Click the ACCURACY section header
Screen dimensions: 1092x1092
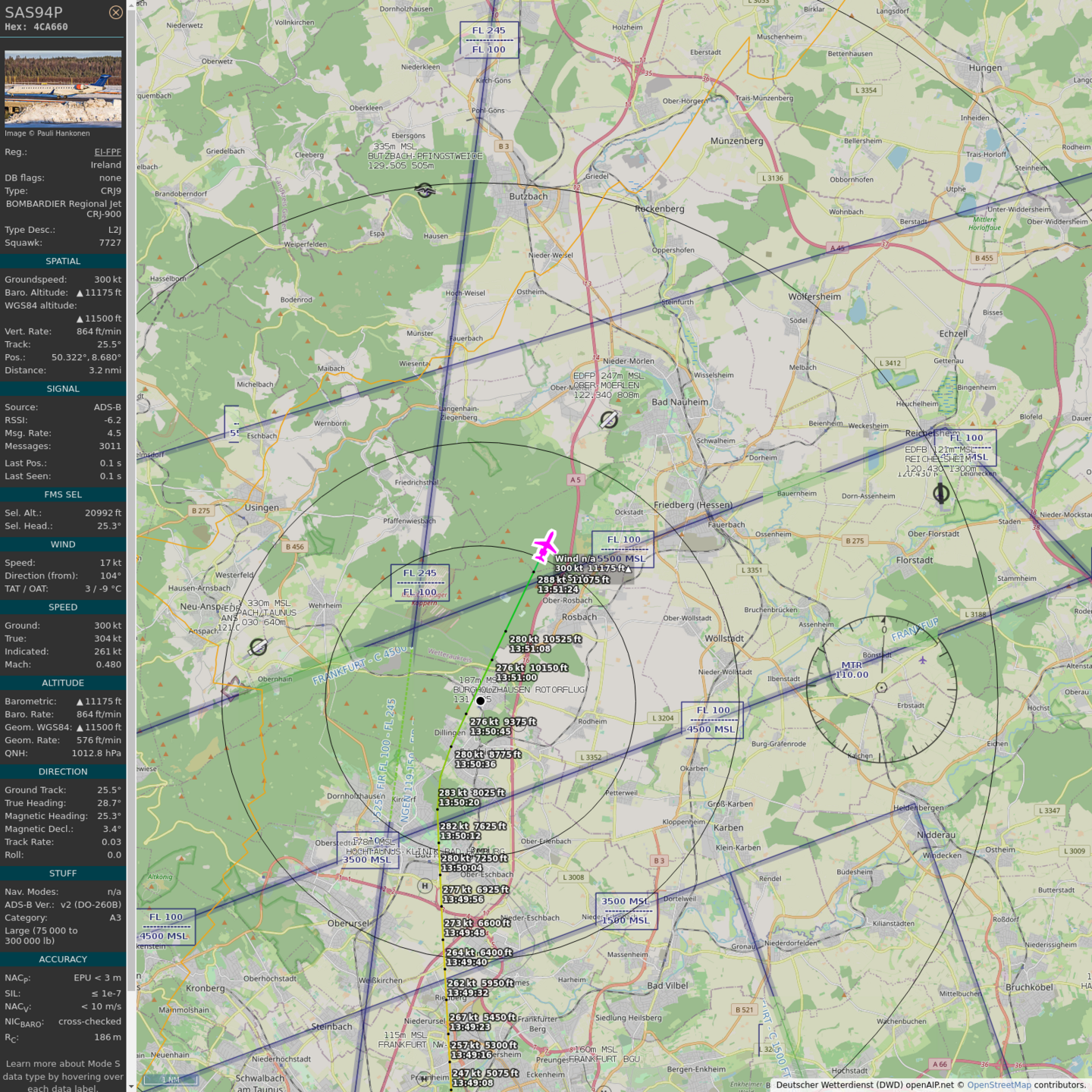click(x=63, y=959)
